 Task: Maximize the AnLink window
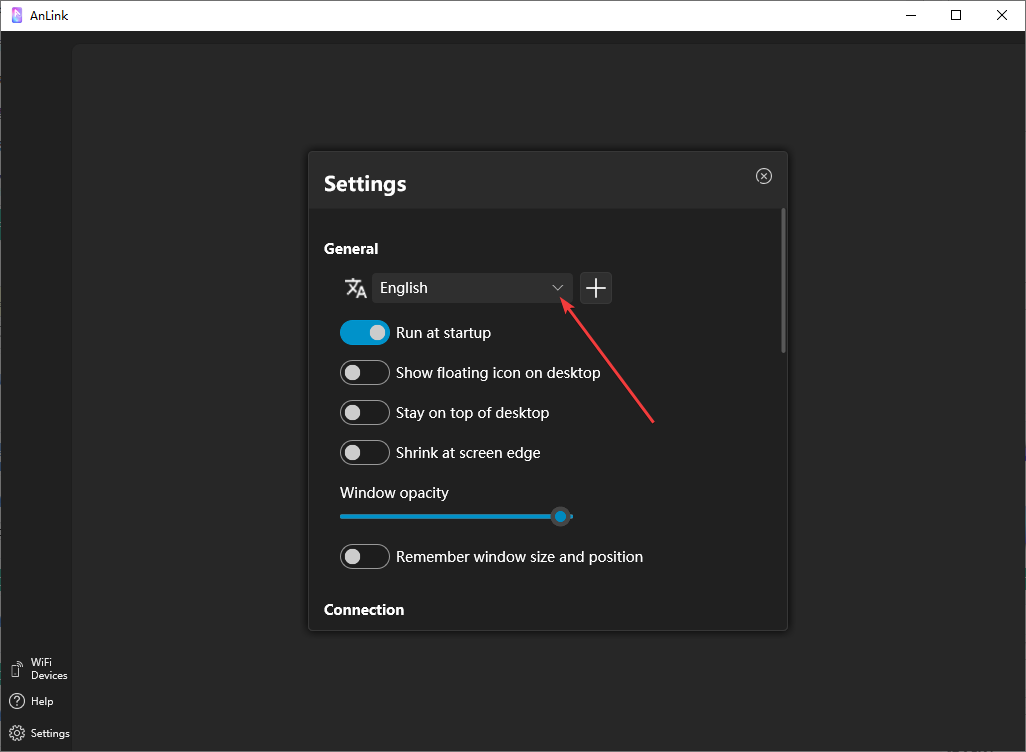coord(956,15)
